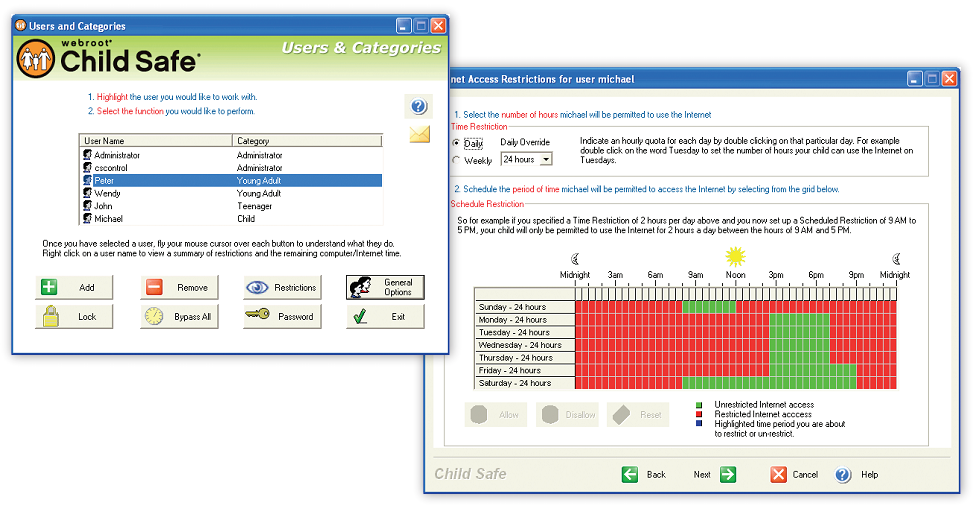Screen dimensions: 974x509
Task: Click the Lock button
Action: click(x=74, y=316)
